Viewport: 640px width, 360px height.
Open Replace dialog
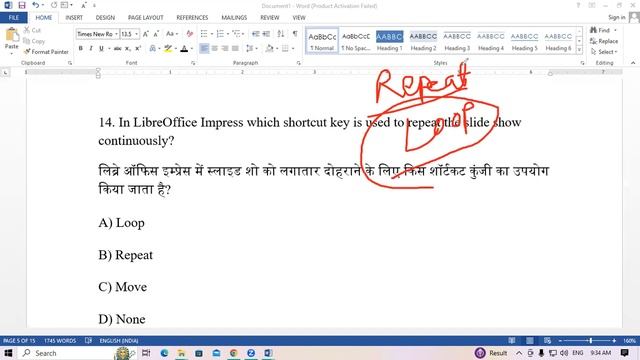[604, 41]
